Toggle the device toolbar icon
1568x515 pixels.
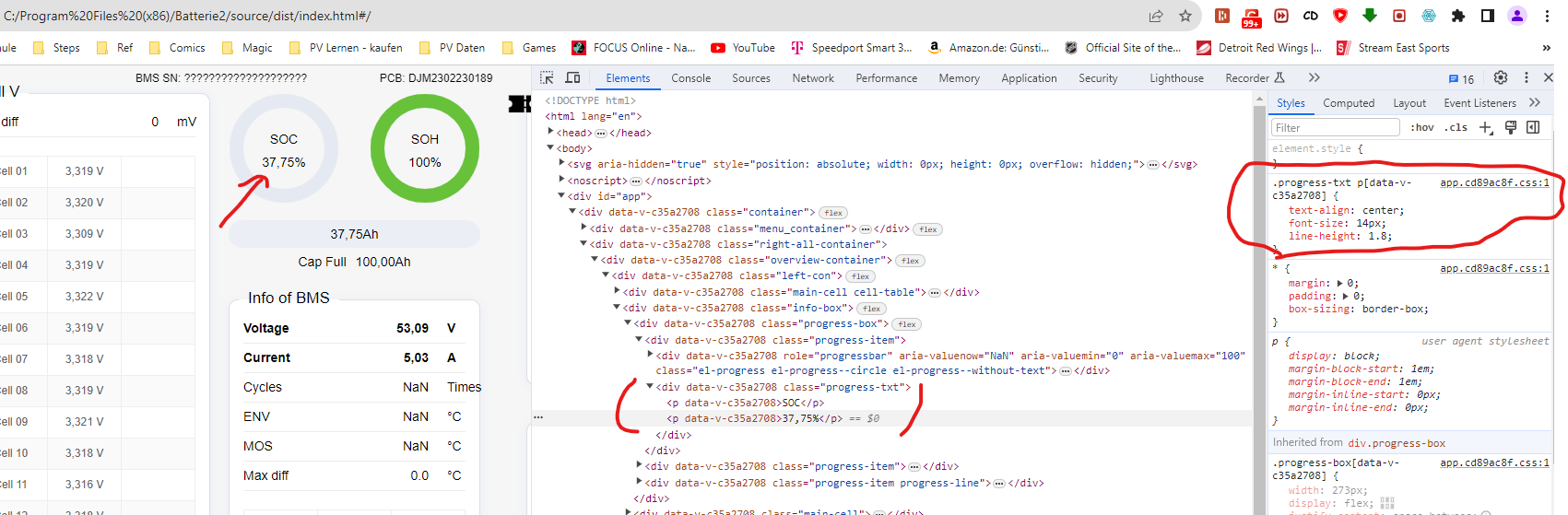(572, 78)
